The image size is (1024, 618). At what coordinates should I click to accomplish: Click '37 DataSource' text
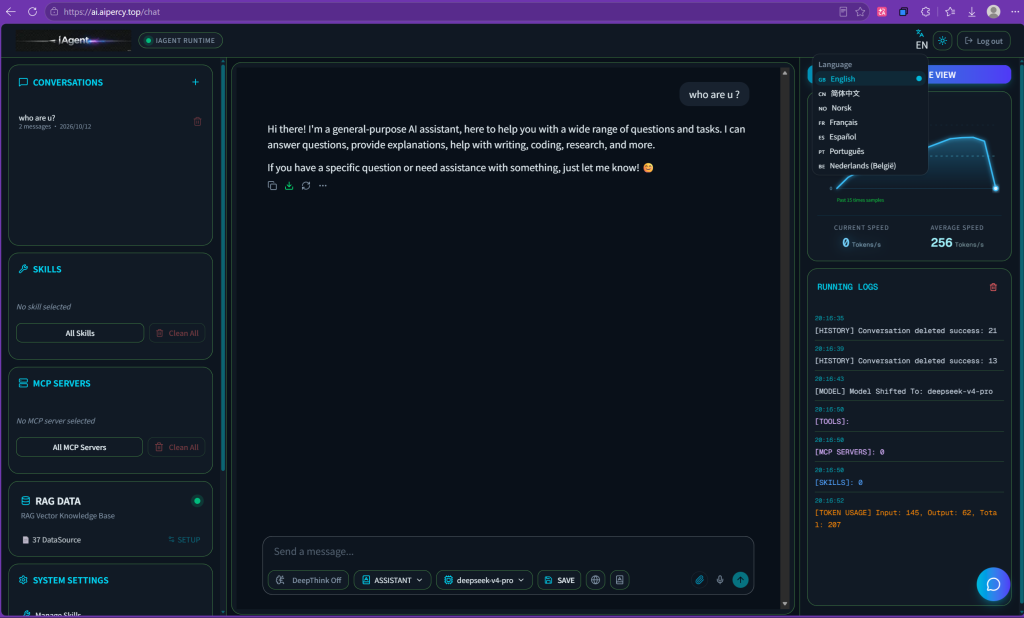point(57,540)
